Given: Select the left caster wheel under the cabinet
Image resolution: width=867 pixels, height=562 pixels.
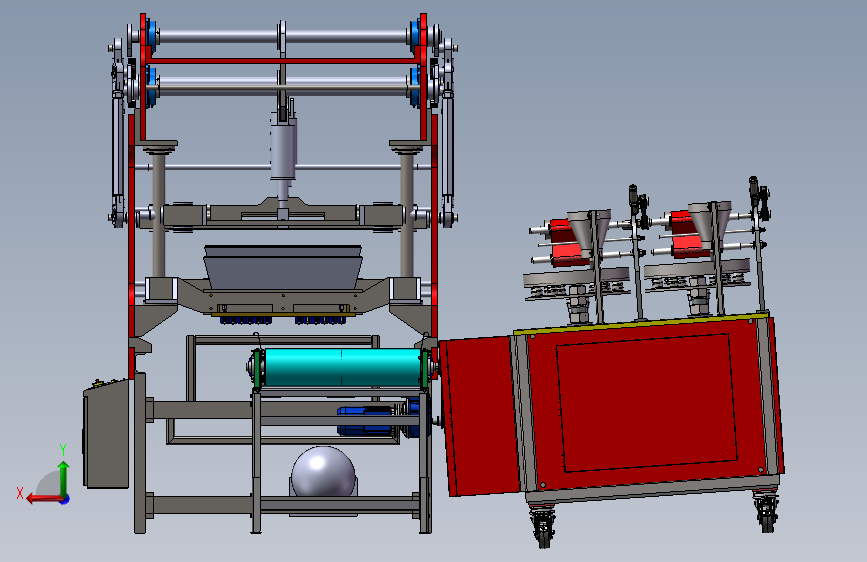Looking at the screenshot, I should [x=543, y=528].
